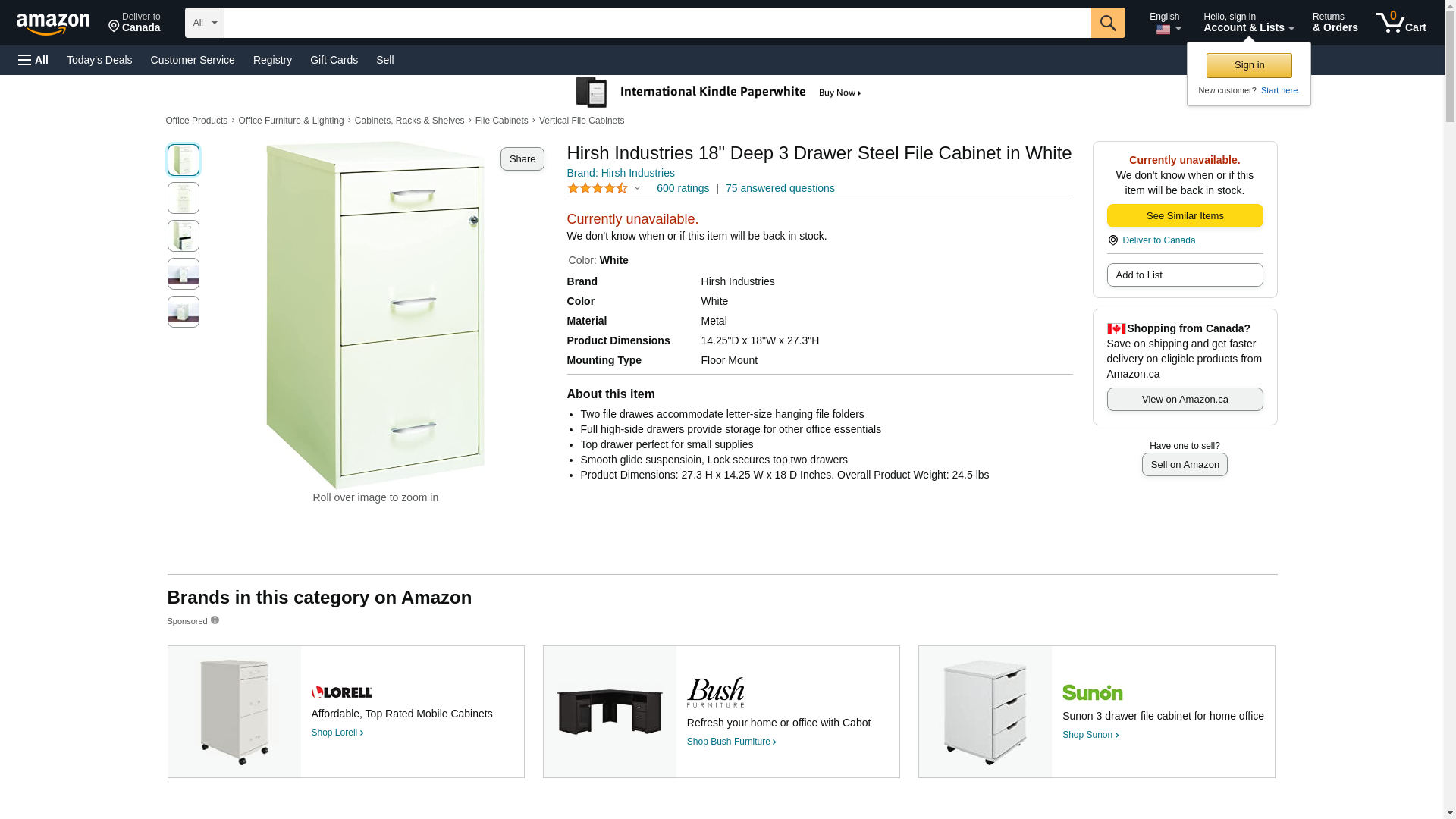1456x819 pixels.
Task: Open the All hamburger menu
Action: [33, 60]
